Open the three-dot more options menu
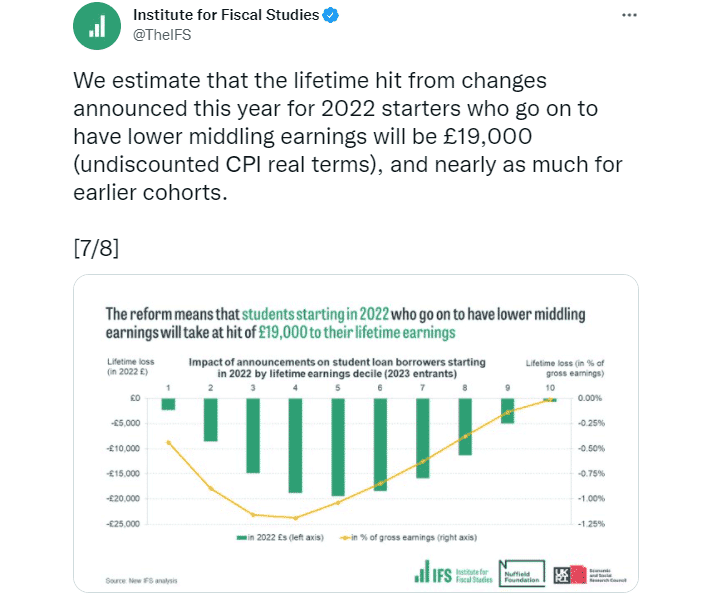 (629, 15)
